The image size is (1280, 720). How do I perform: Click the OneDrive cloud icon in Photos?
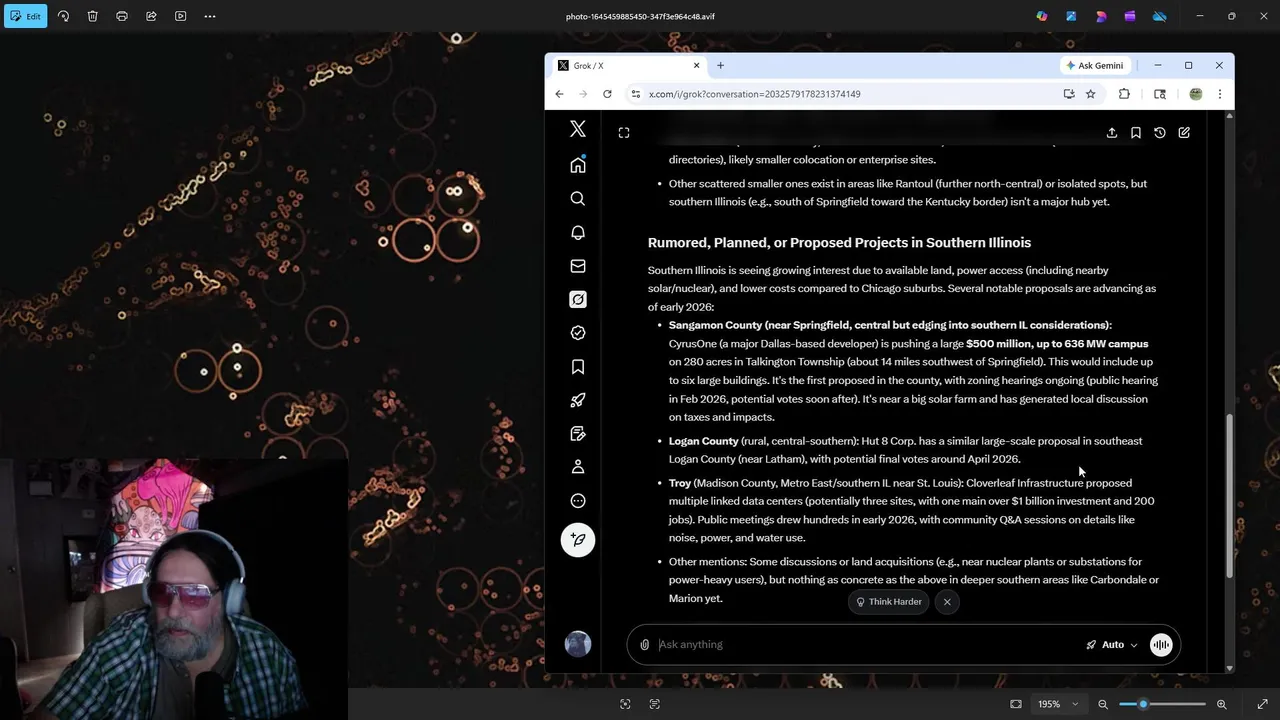(1160, 16)
